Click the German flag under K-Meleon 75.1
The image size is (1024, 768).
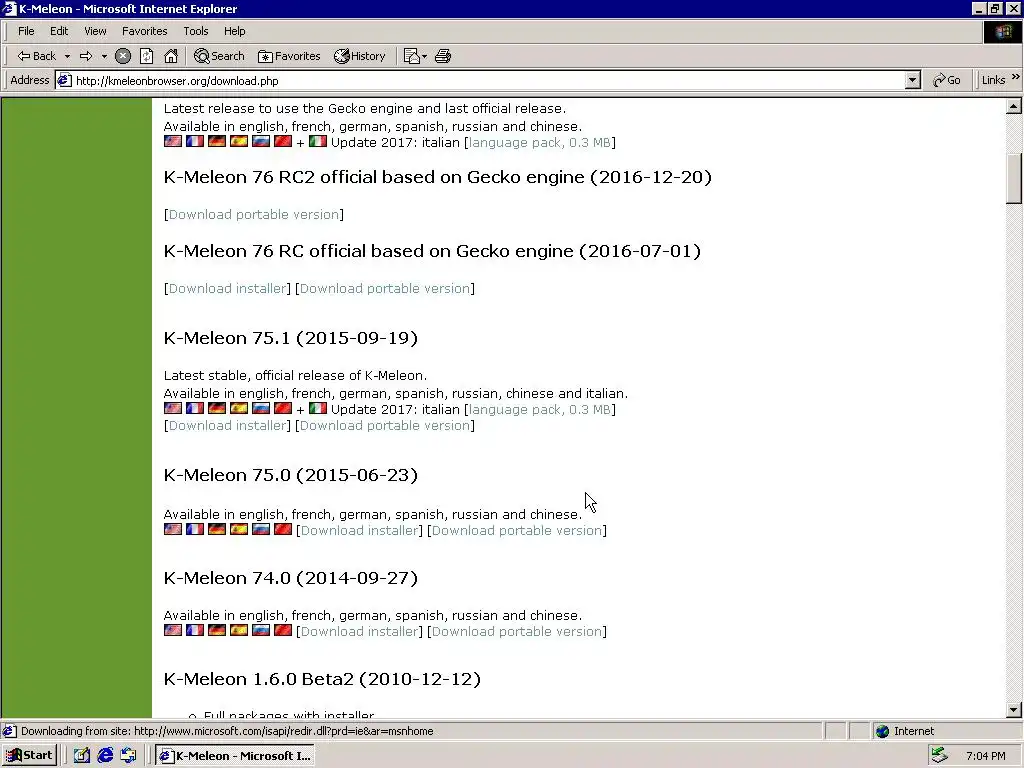point(217,408)
